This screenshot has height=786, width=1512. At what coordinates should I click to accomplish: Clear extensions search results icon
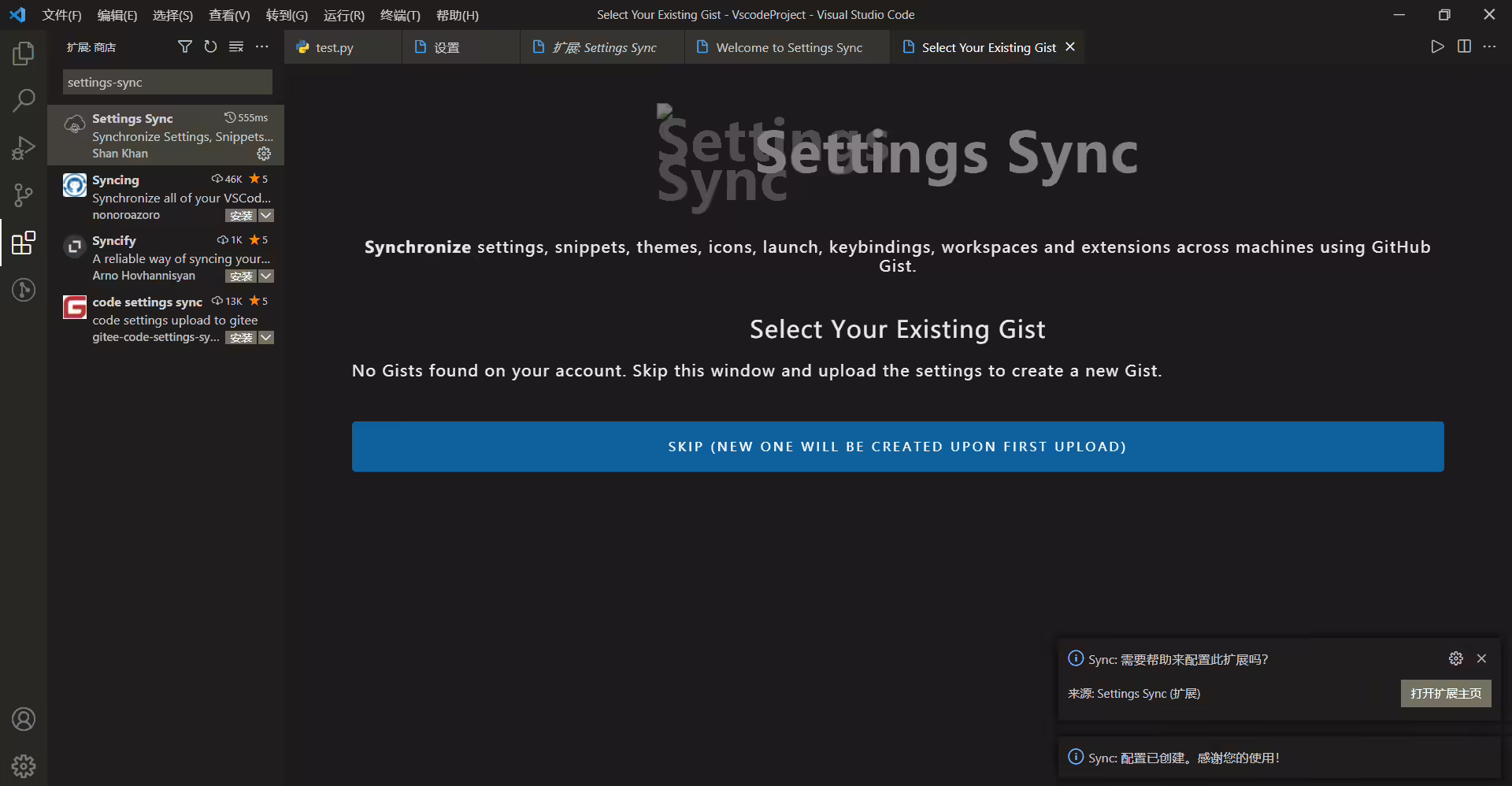(236, 47)
